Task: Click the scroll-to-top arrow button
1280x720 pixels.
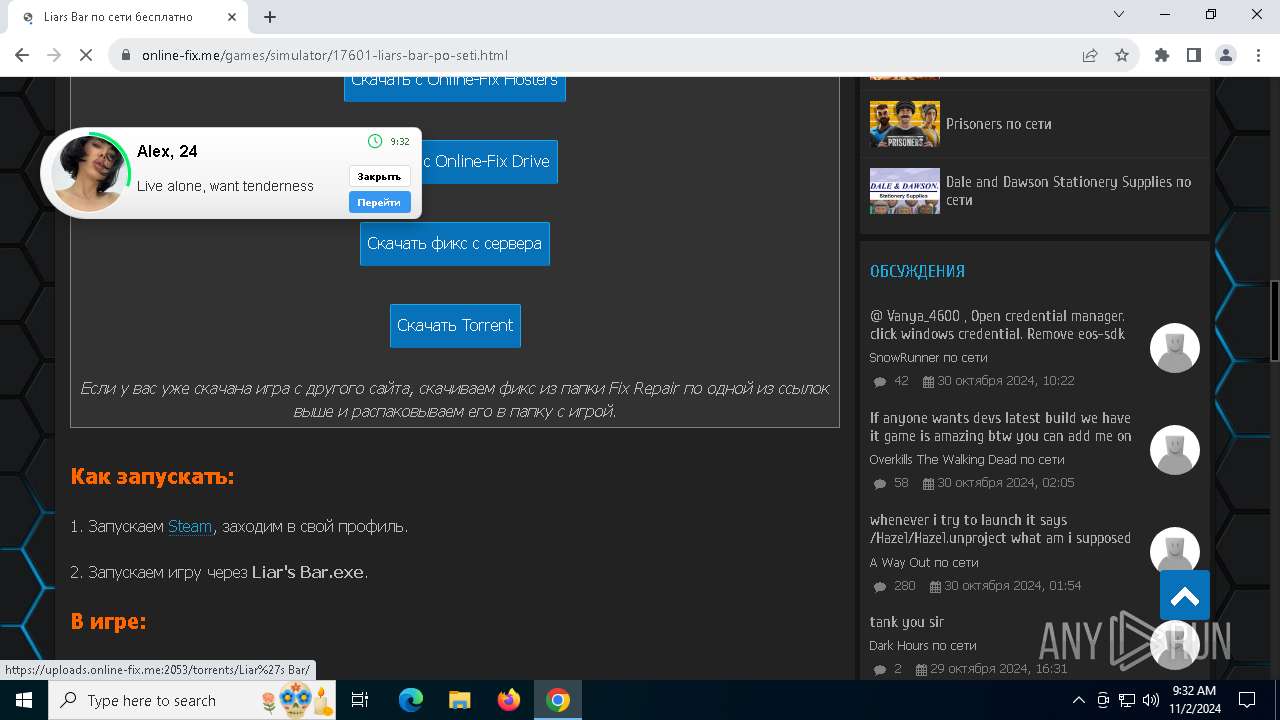Action: point(1185,596)
